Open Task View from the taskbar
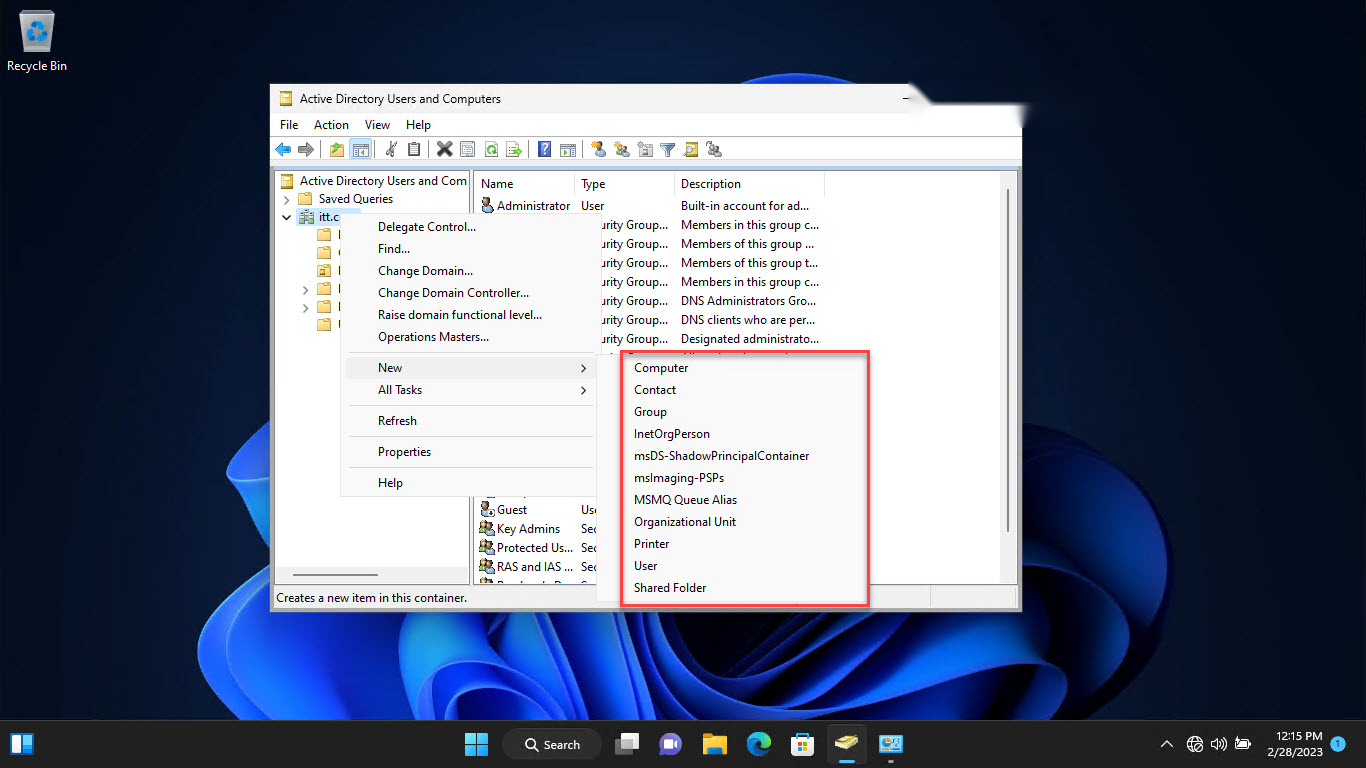Screen dimensions: 1366x768 pyautogui.click(x=627, y=744)
